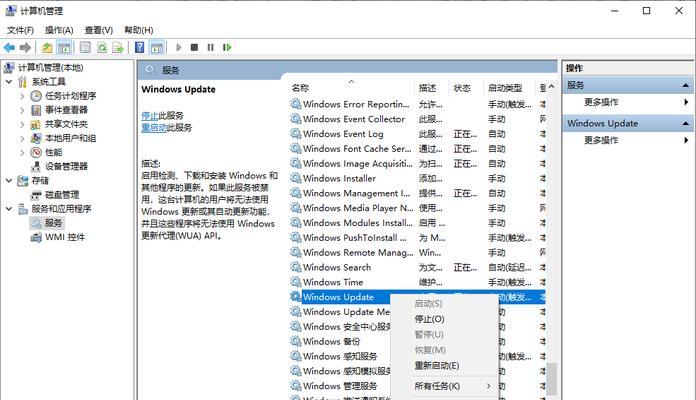696x400 pixels.
Task: Select 性能 icon in tree
Action: (36, 152)
